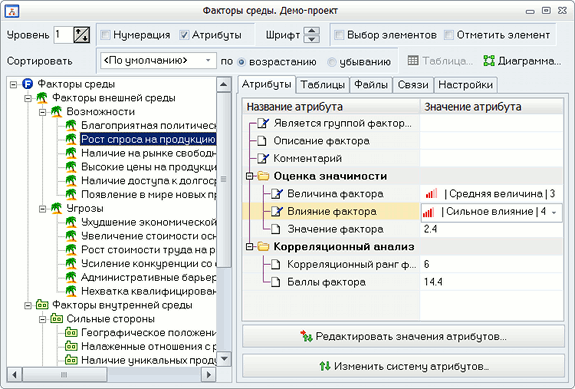The width and height of the screenshot is (575, 389).
Task: Collapse the Сильные стороны node
Action: 43,319
